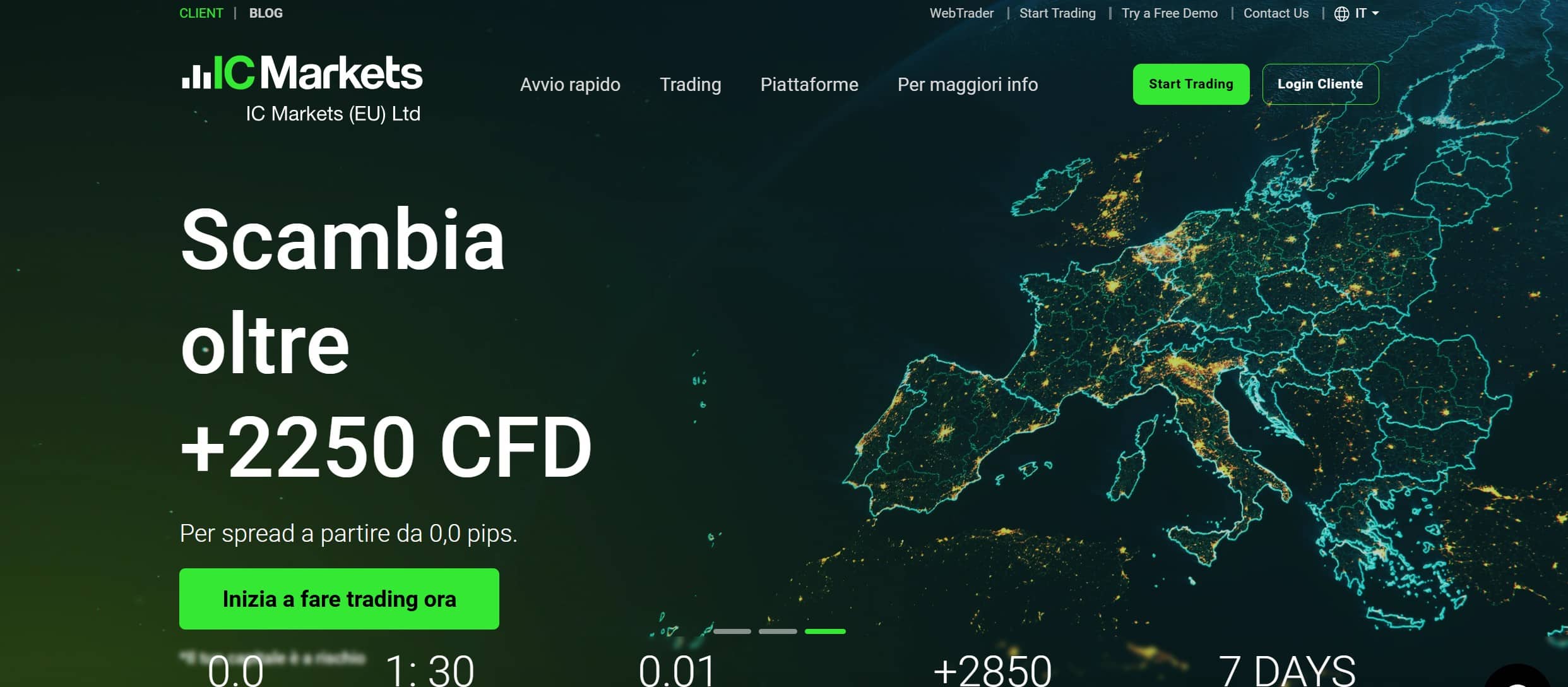This screenshot has height=687, width=1568.
Task: Click the Per spread a partire da 0,0 pips text
Action: point(348,534)
